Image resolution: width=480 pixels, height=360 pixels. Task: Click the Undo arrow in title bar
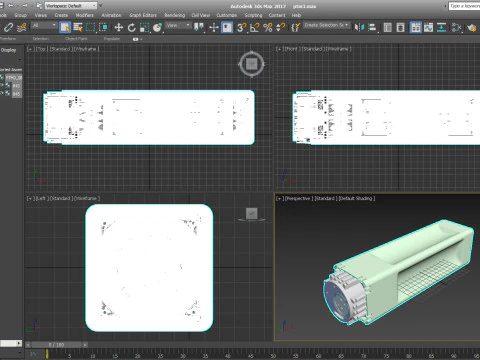click(x=11, y=6)
